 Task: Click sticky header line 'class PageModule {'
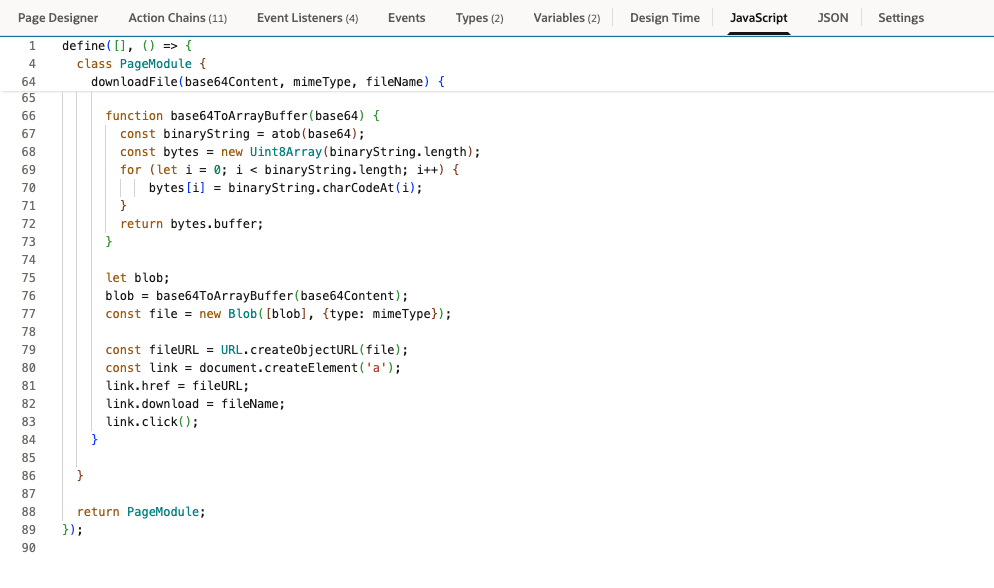point(140,64)
